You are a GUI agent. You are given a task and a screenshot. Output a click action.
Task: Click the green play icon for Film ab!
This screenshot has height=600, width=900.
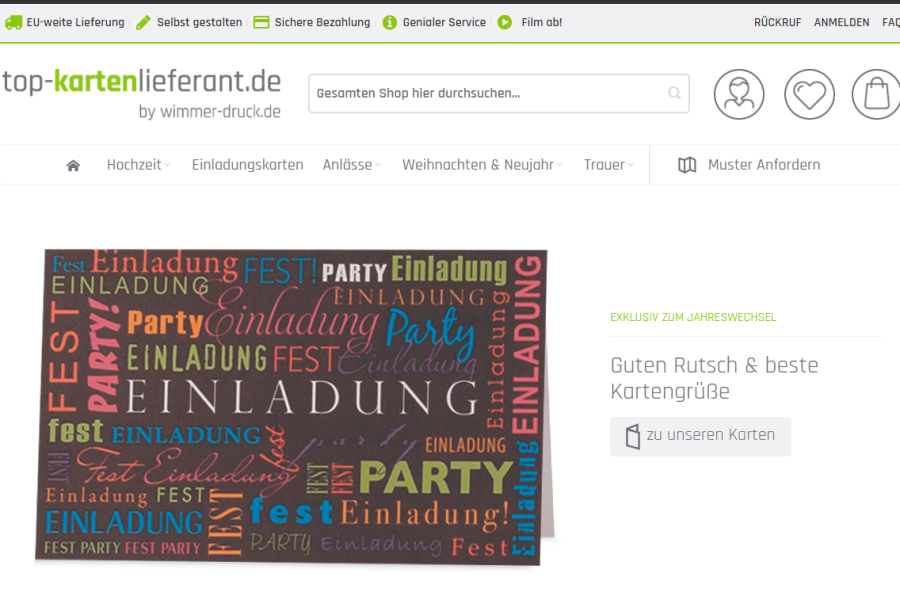point(505,22)
